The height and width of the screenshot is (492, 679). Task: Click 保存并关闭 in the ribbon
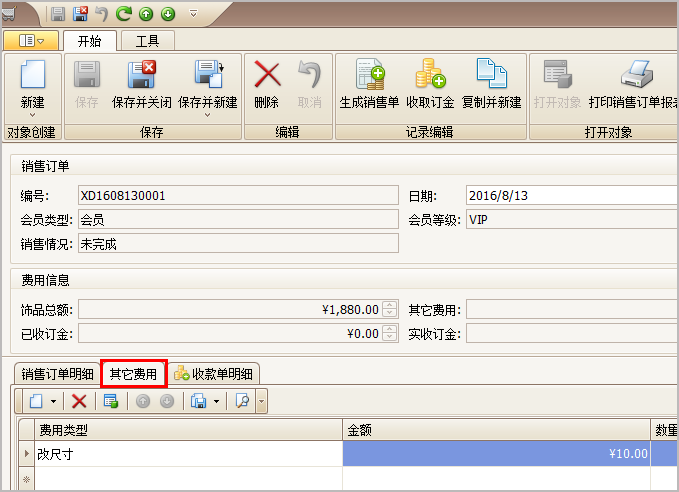[x=142, y=84]
